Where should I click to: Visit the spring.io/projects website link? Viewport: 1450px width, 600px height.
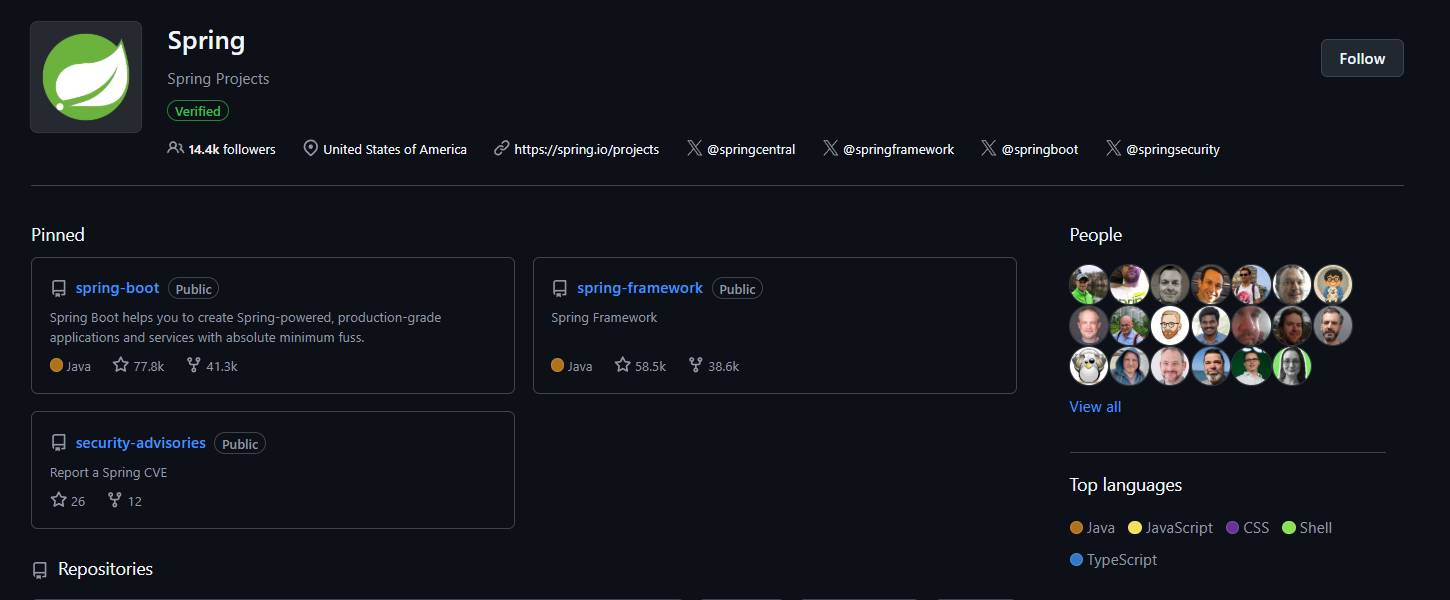pyautogui.click(x=586, y=149)
